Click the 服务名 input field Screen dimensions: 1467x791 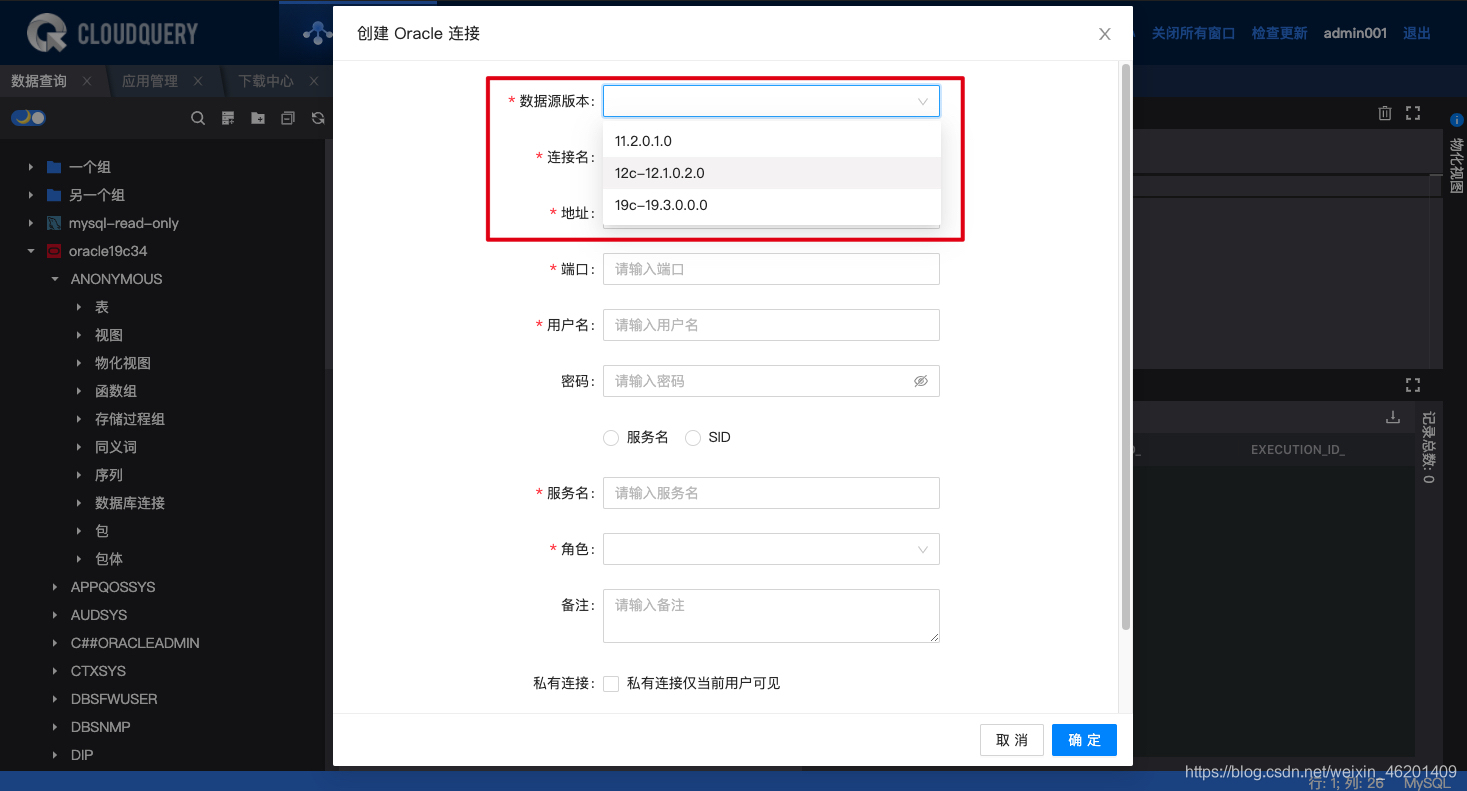point(771,493)
